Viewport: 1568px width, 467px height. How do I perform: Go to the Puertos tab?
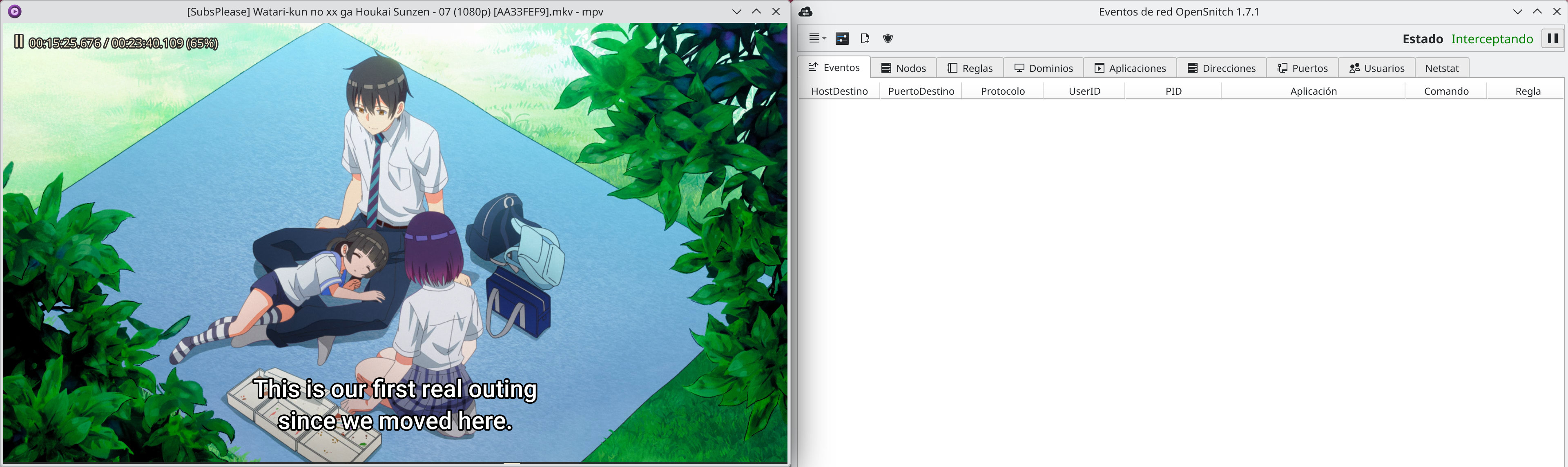coord(1302,68)
